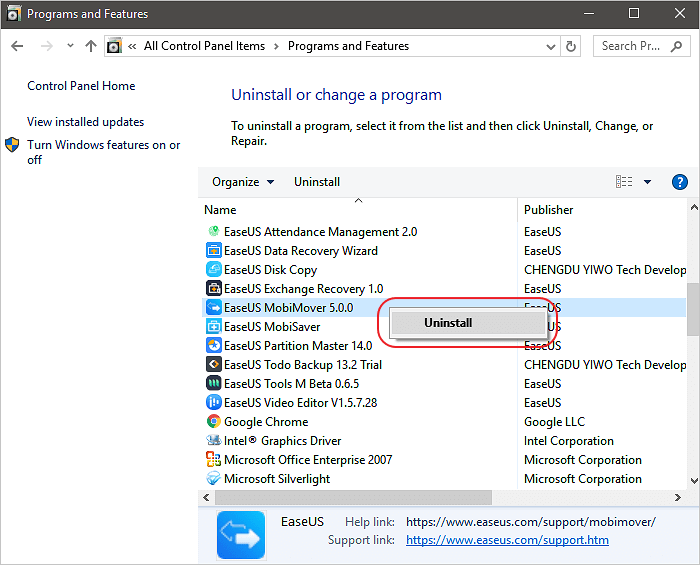Click the Intel Graphics Driver icon
Image resolution: width=700 pixels, height=565 pixels.
click(x=213, y=441)
